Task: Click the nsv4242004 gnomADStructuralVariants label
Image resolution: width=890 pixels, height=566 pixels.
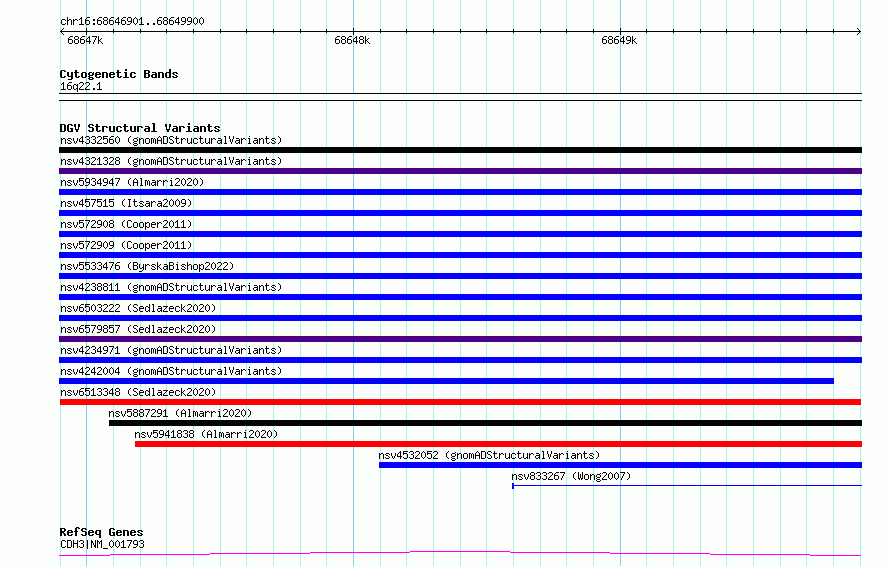Action: pos(171,371)
